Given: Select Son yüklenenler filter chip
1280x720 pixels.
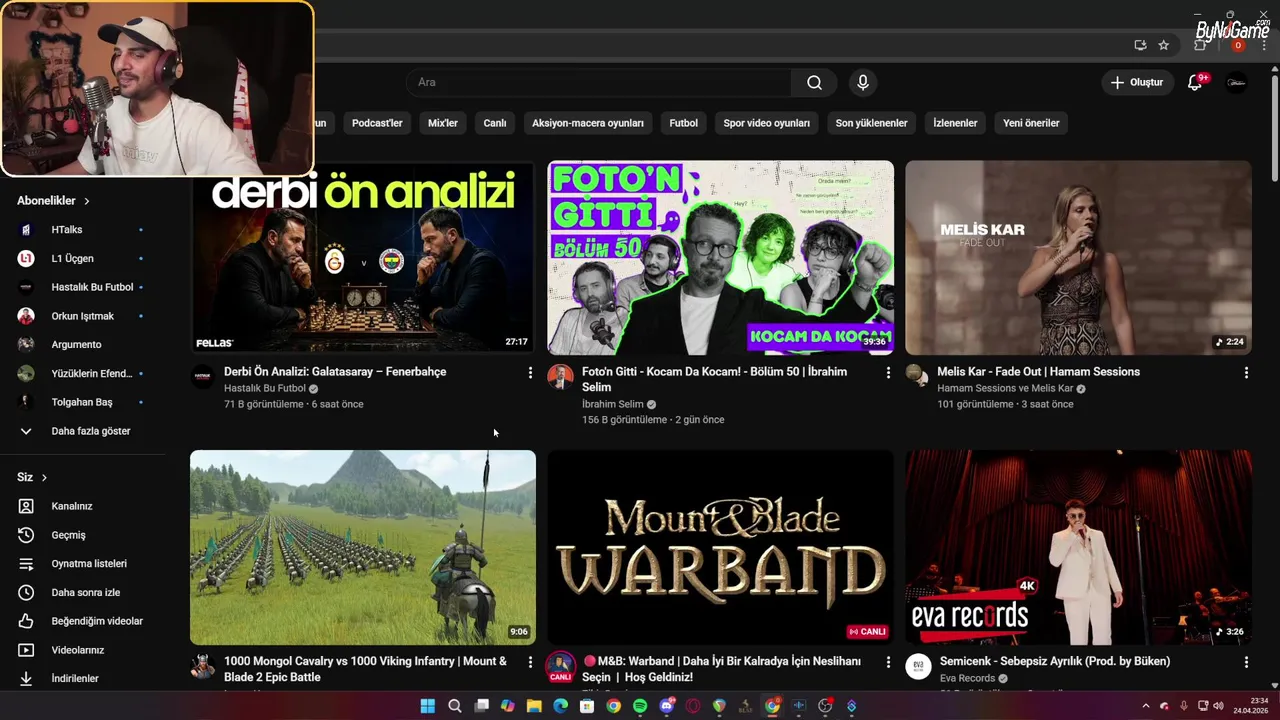Looking at the screenshot, I should [872, 123].
